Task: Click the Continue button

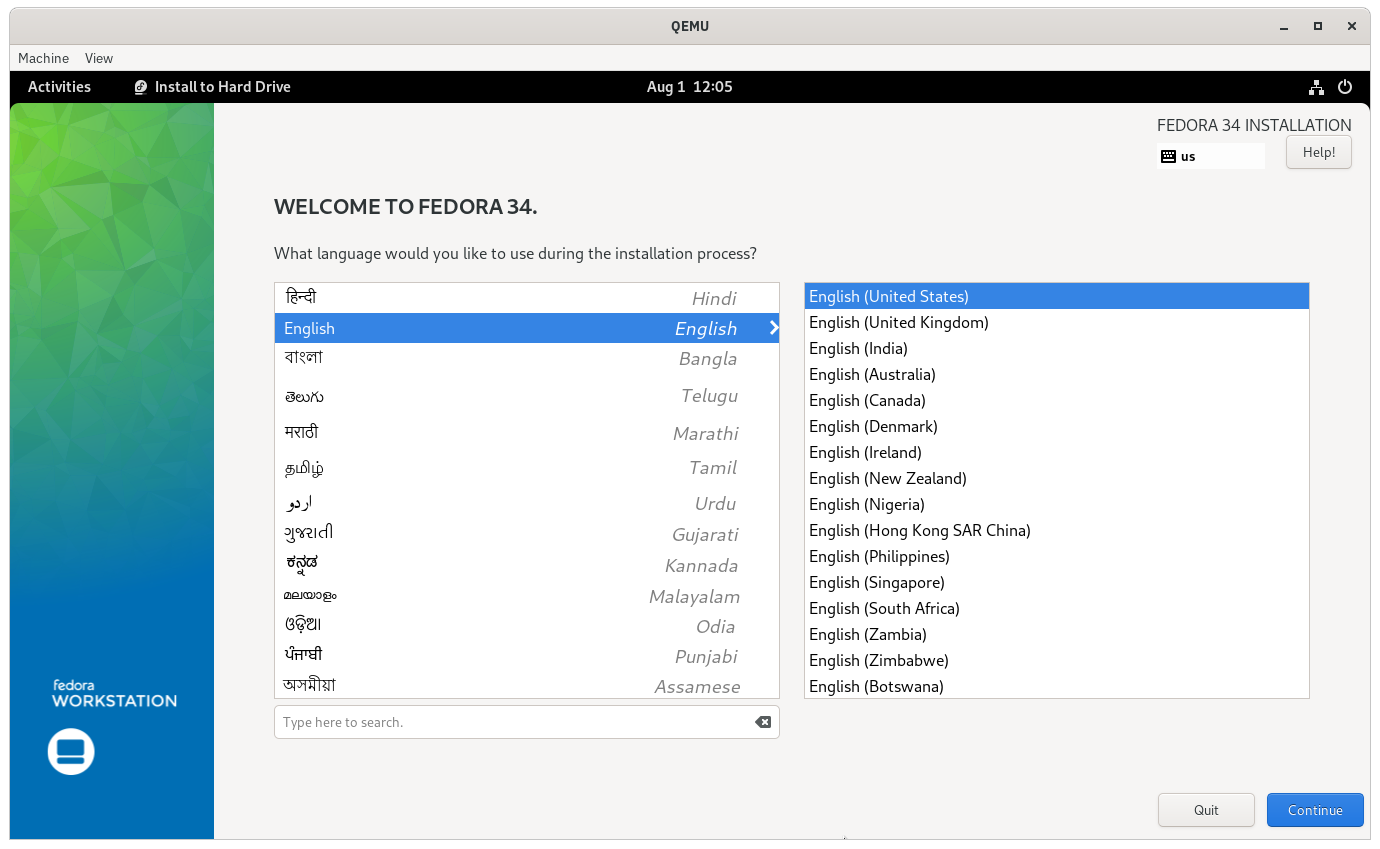Action: 1315,810
